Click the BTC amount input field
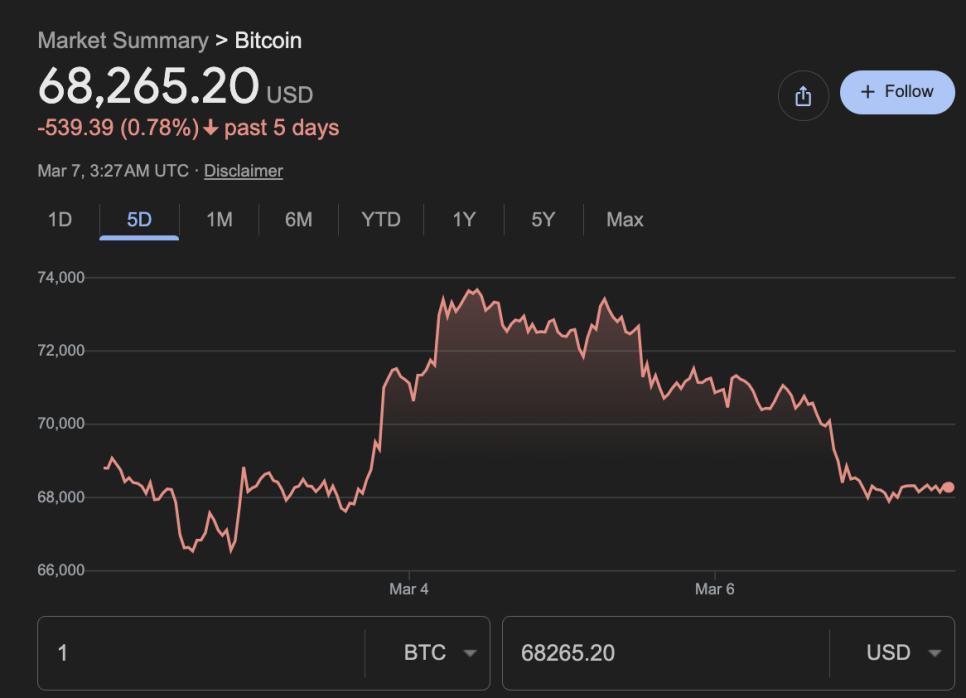 pos(200,653)
